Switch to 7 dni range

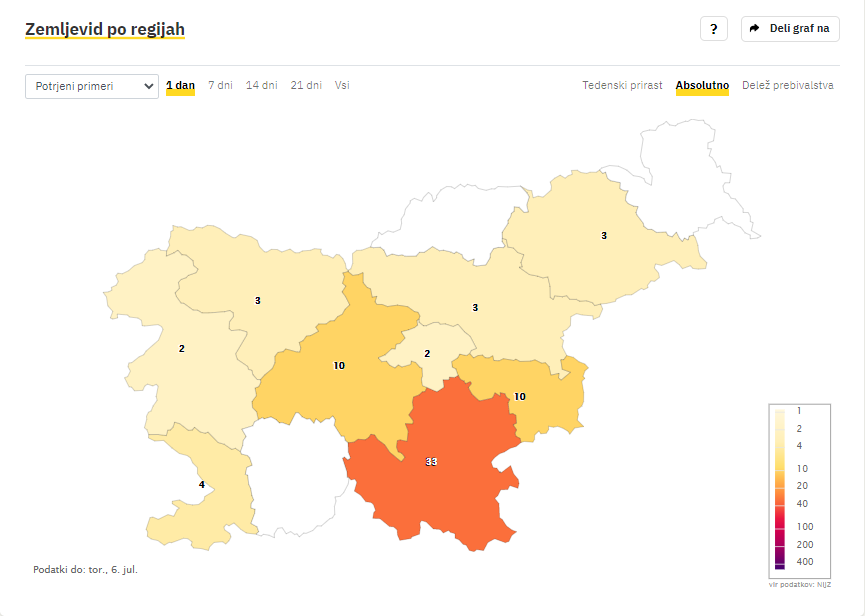tap(220, 85)
